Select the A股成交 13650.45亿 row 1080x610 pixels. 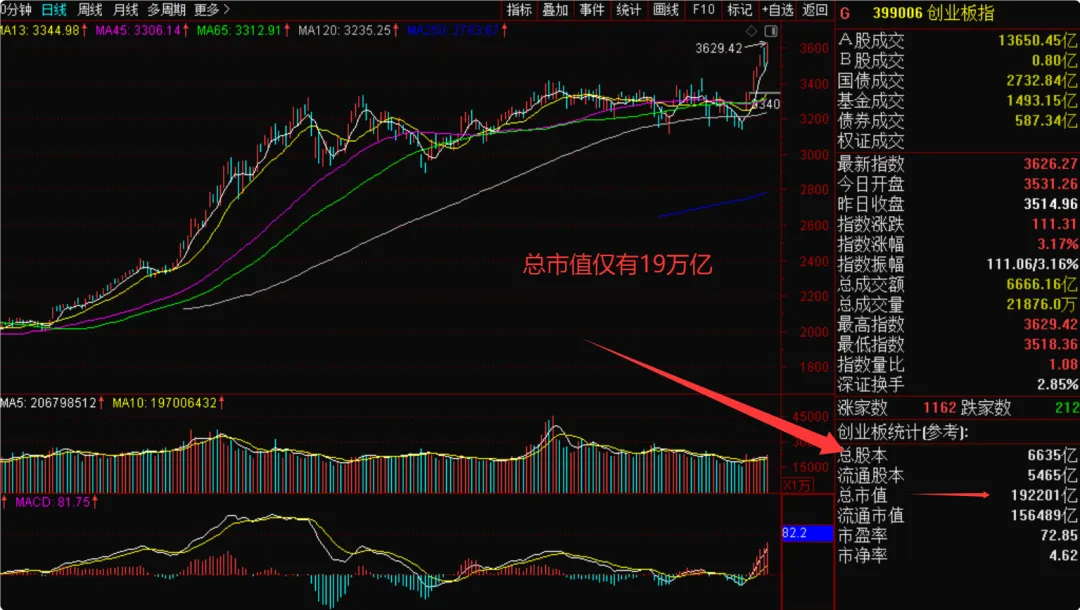point(957,41)
